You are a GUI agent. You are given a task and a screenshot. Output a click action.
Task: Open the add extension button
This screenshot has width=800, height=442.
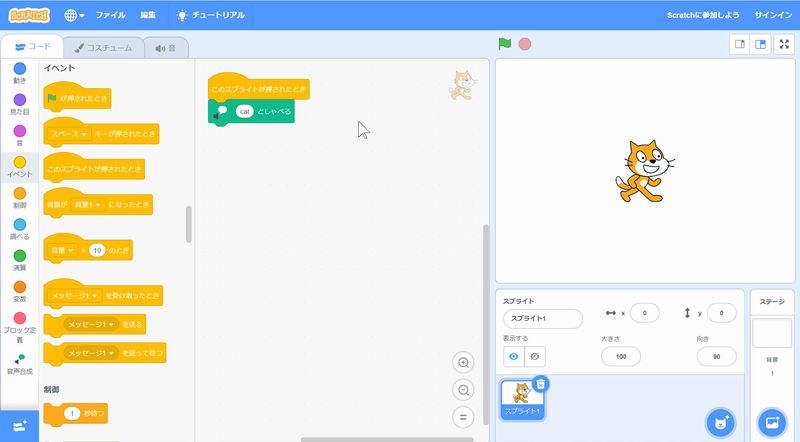pyautogui.click(x=20, y=426)
